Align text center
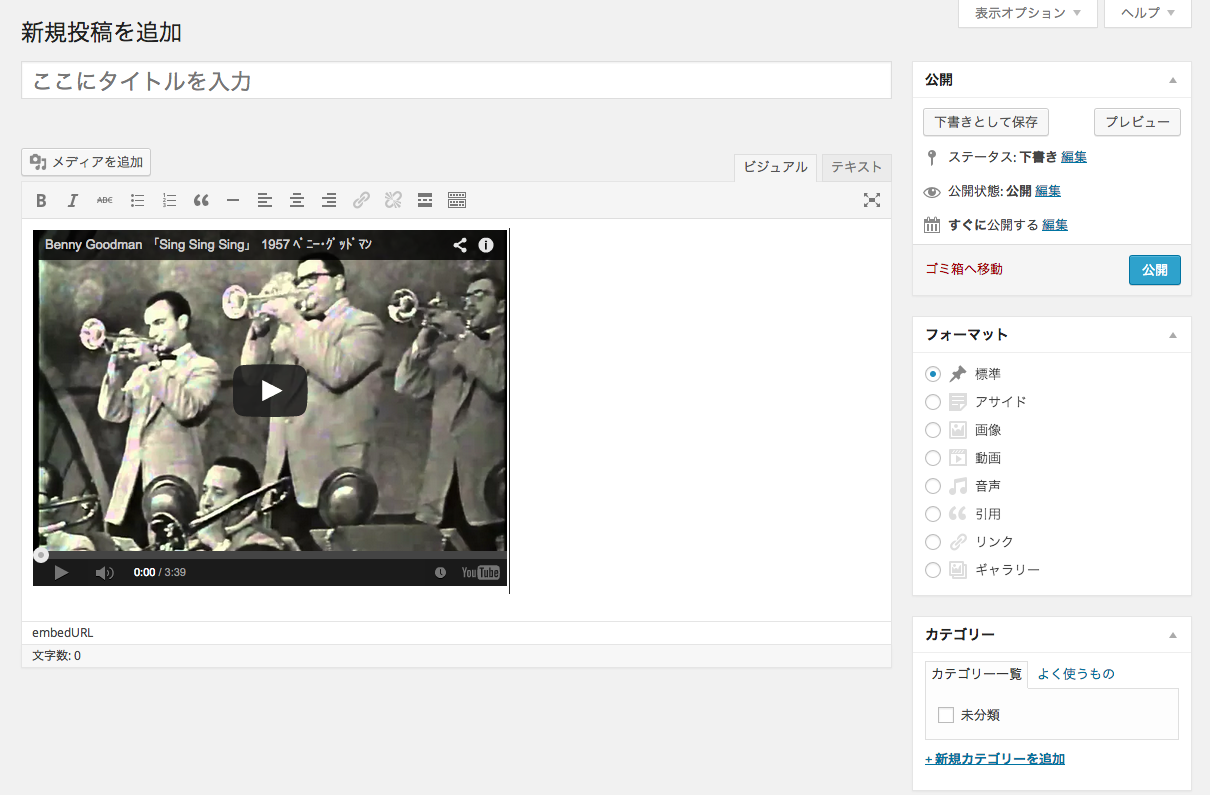The height and width of the screenshot is (795, 1210). pyautogui.click(x=297, y=201)
